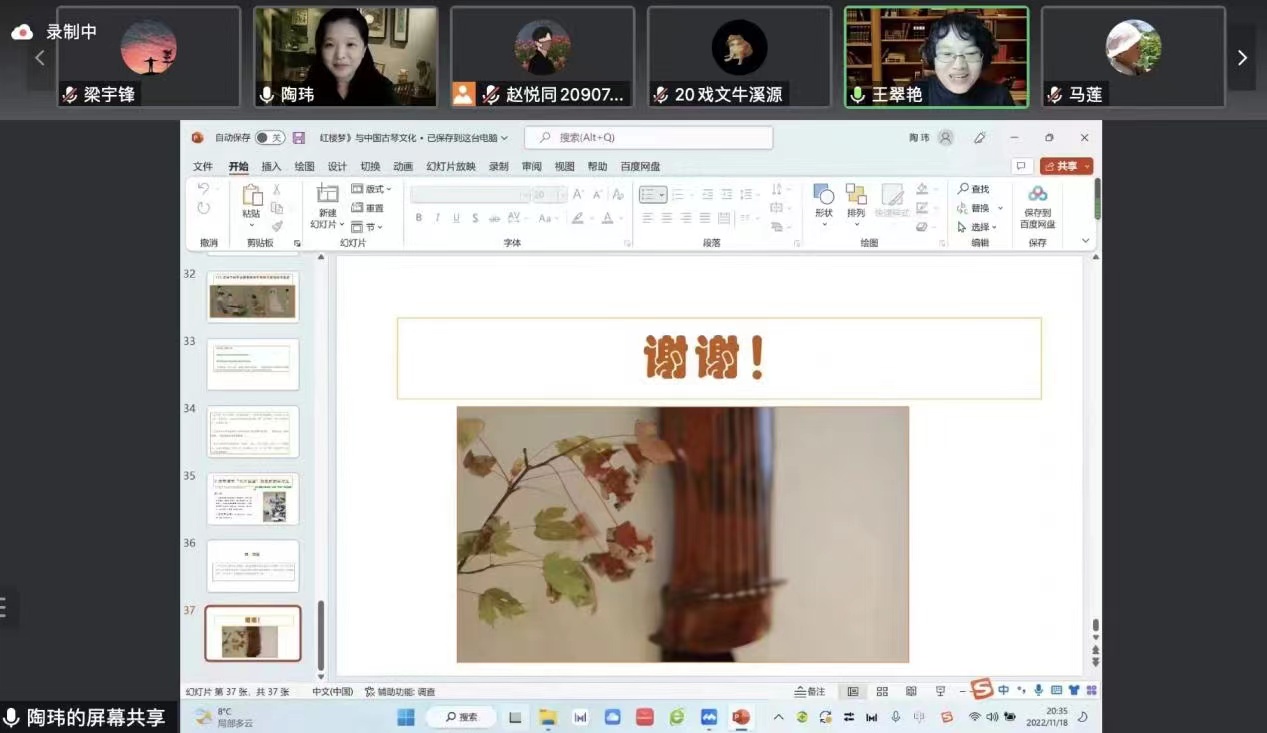Click PowerPoint icon in taskbar
Screen dimensions: 1267x733
741,717
